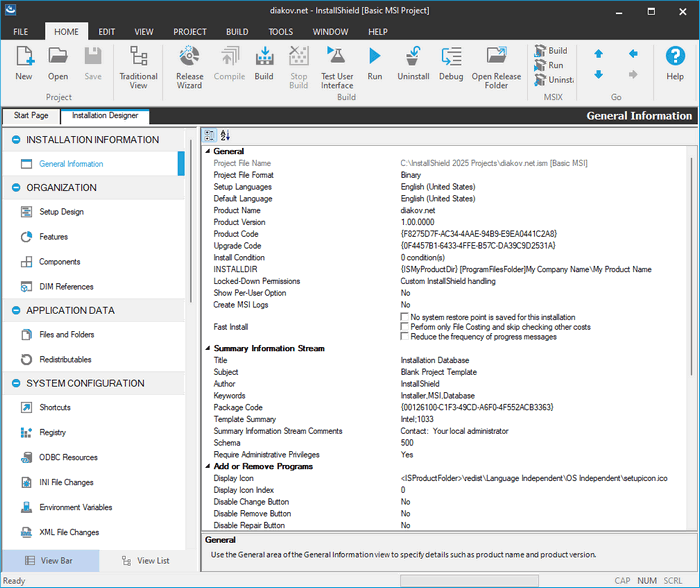
Task: Start the Debug tool
Action: pyautogui.click(x=451, y=62)
